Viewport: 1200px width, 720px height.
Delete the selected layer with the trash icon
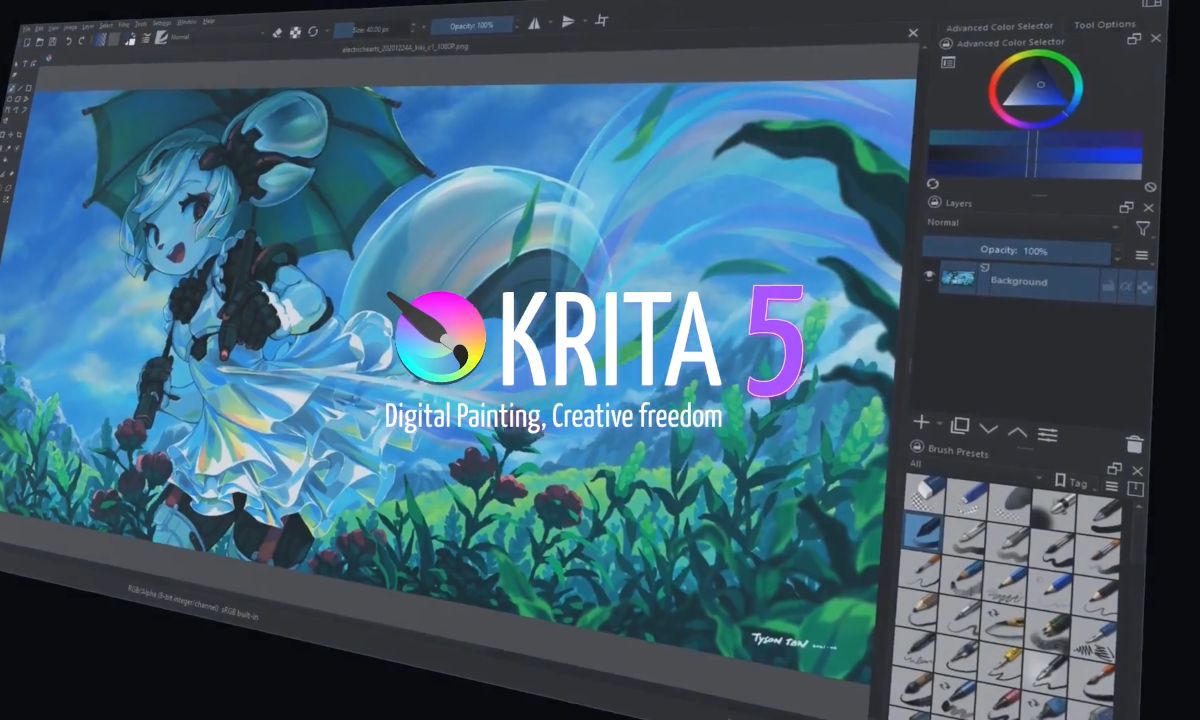(x=1134, y=443)
